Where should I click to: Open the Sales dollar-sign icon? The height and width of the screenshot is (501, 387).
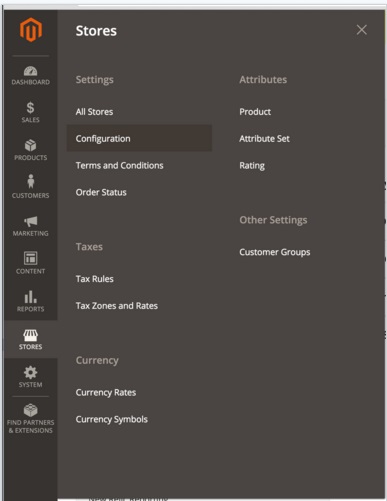pos(30,108)
